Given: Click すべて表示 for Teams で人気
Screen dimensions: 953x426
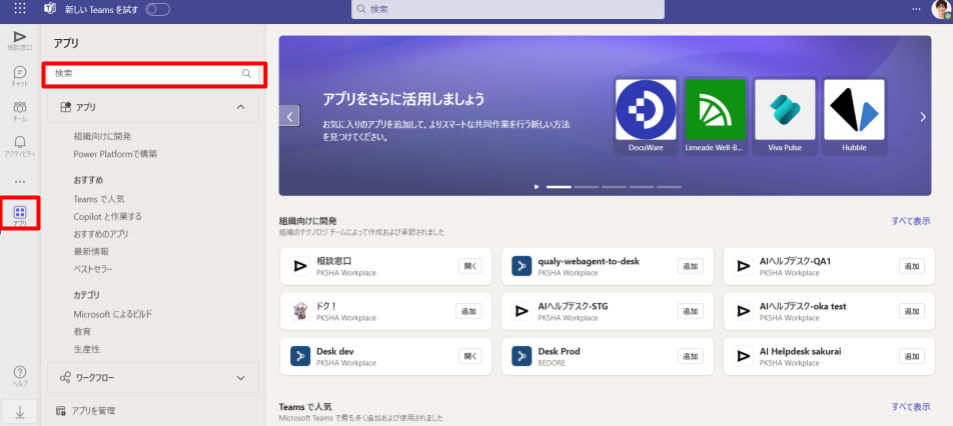Looking at the screenshot, I should pos(910,407).
